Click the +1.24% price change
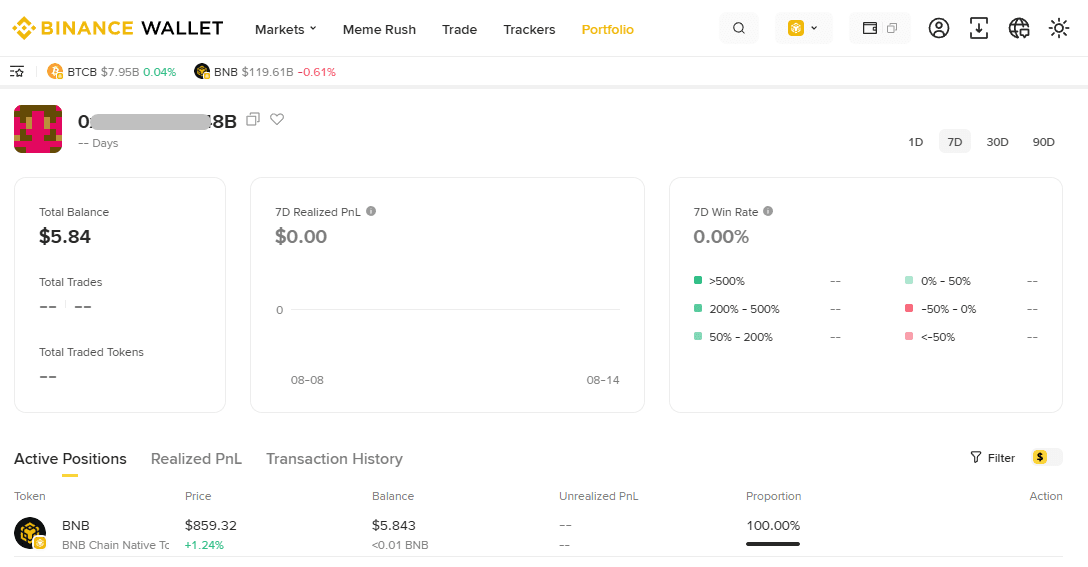The image size is (1088, 567). (204, 545)
